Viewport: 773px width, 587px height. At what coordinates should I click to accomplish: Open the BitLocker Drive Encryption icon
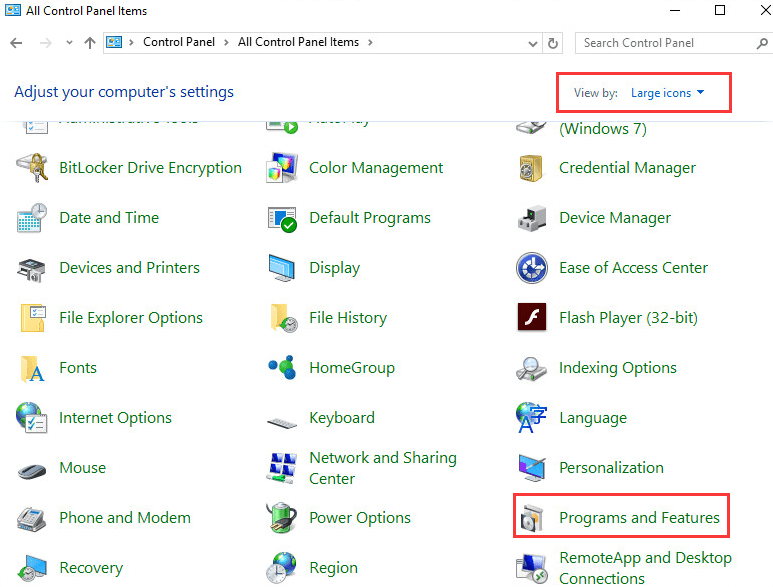32,168
